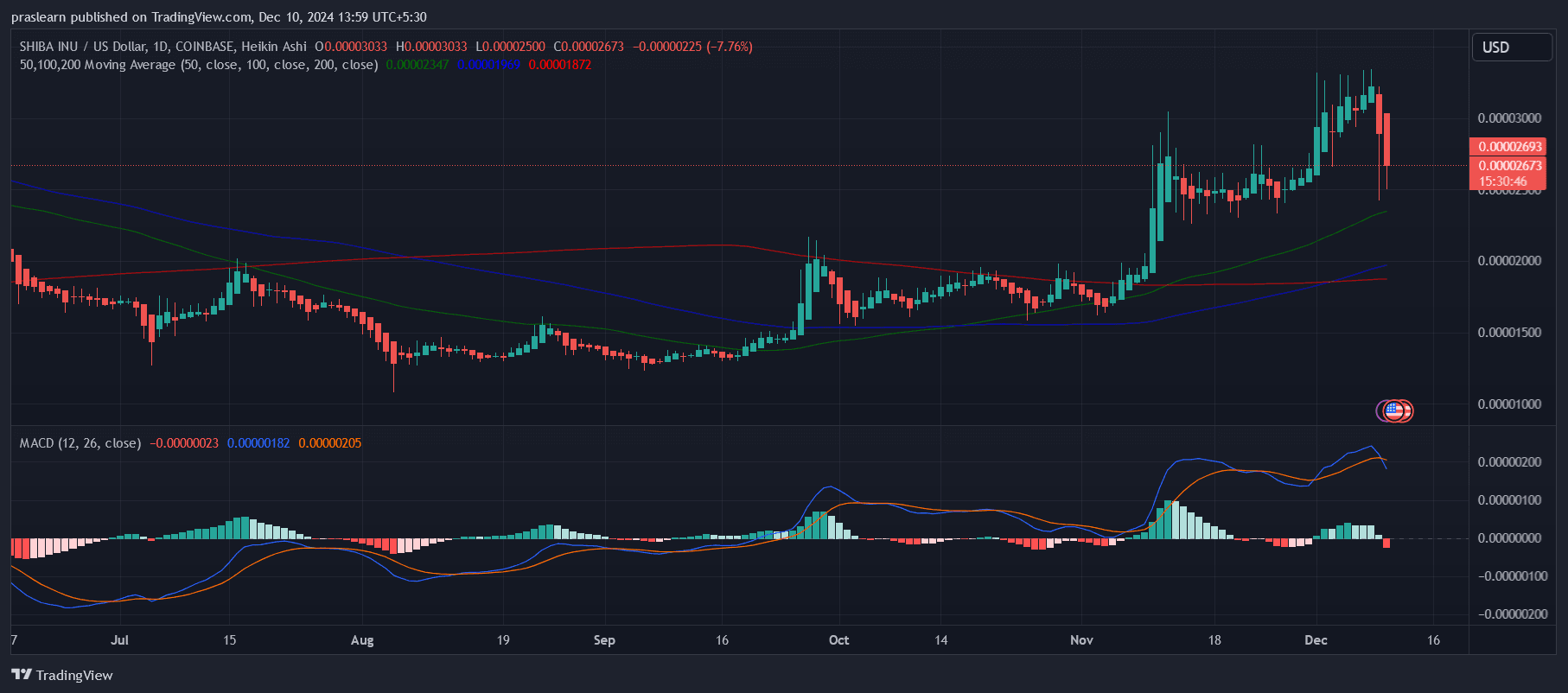Click the Sep date label on time axis
Viewport: 1568px width, 693px height.
(604, 640)
